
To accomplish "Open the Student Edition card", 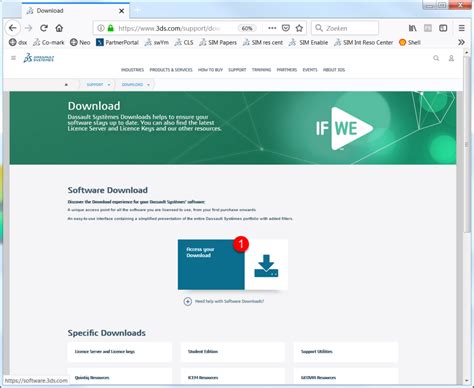I will click(233, 352).
